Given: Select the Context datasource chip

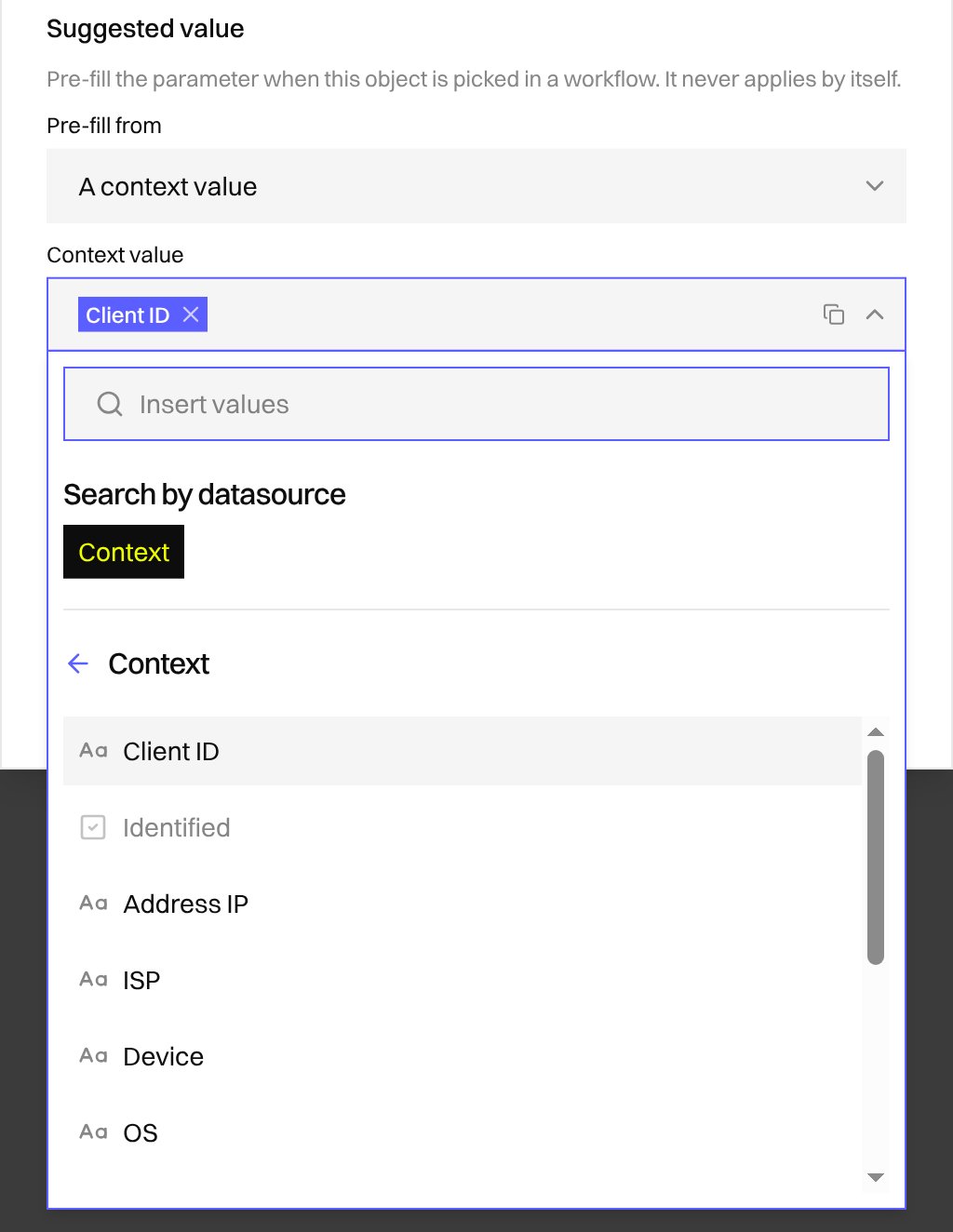Looking at the screenshot, I should pos(124,552).
